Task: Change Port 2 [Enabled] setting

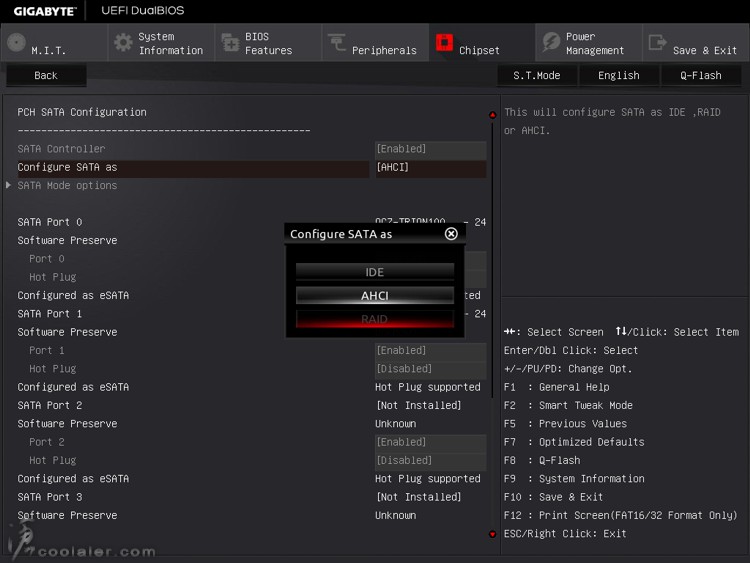Action: point(430,442)
